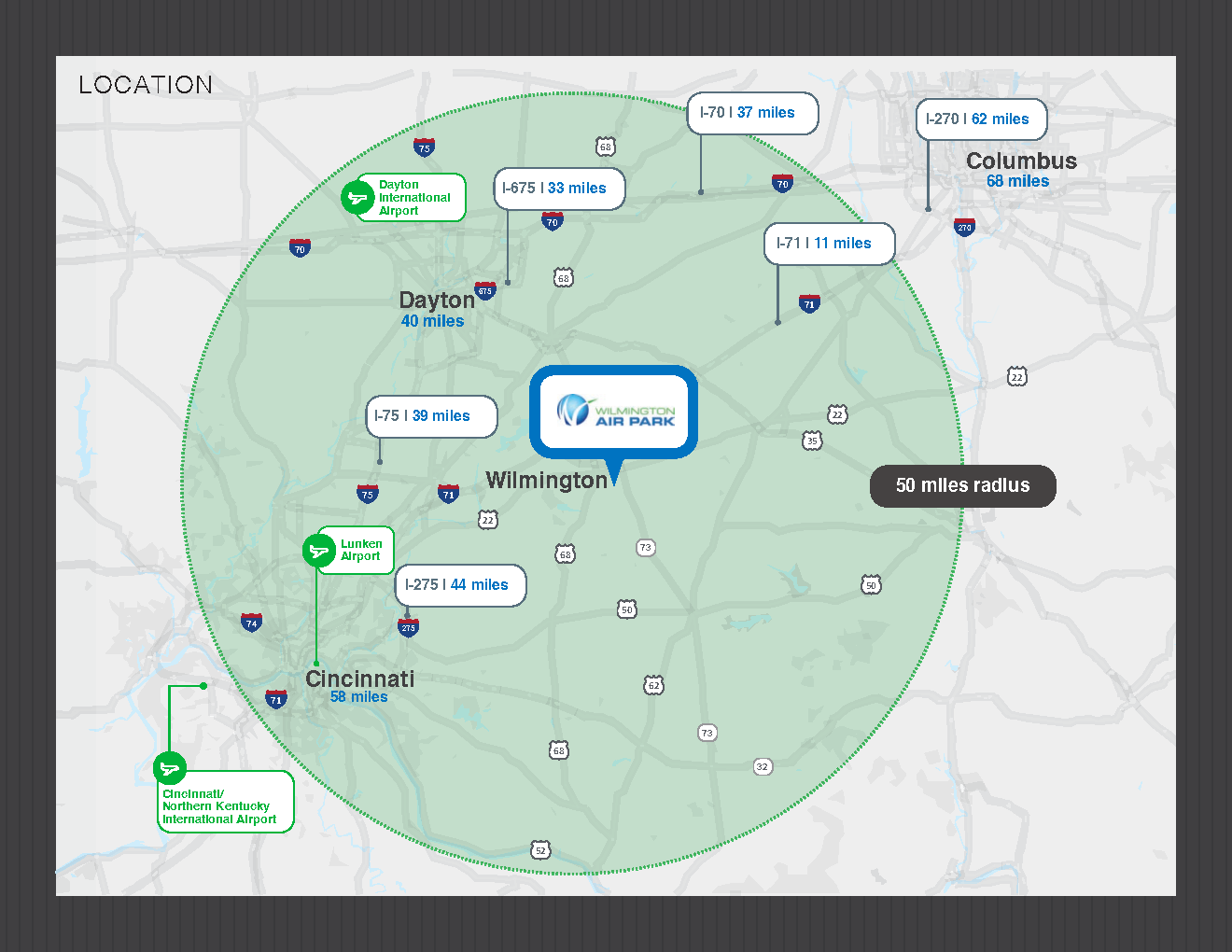Click '68 miles' under Columbus
This screenshot has height=952, width=1232.
1017,181
